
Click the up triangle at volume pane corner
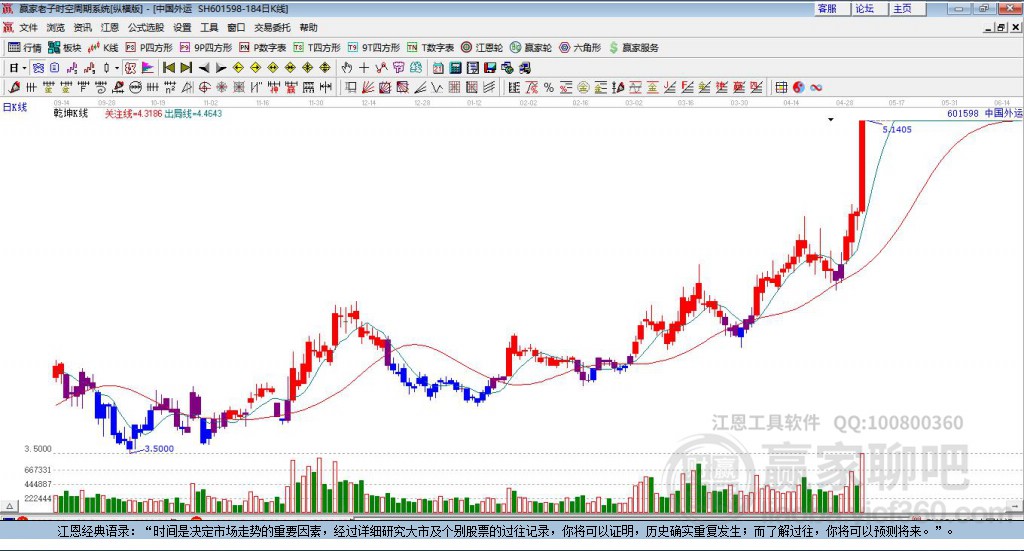point(9,506)
